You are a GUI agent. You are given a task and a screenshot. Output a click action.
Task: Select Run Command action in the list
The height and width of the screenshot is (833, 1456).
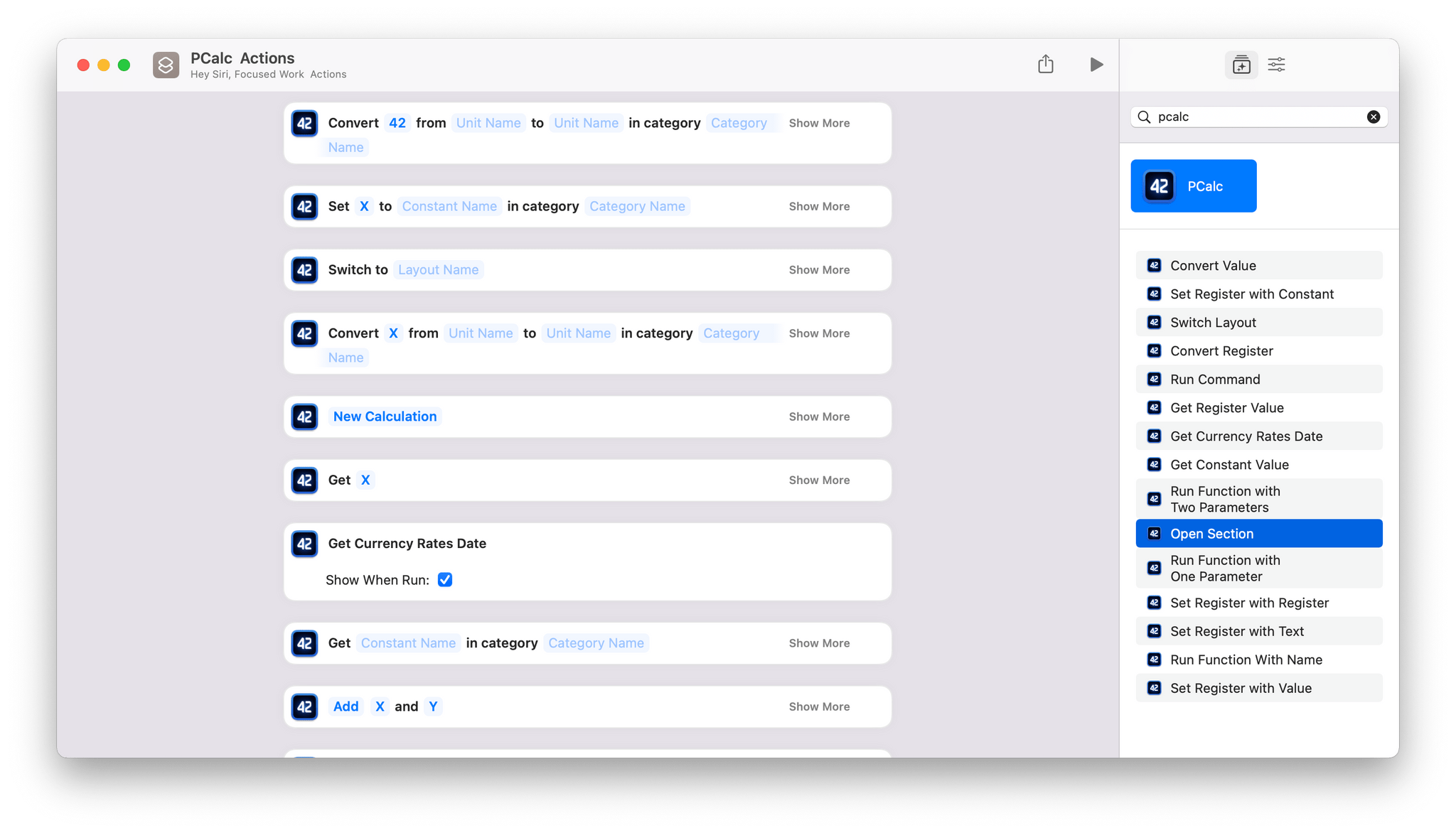1259,379
